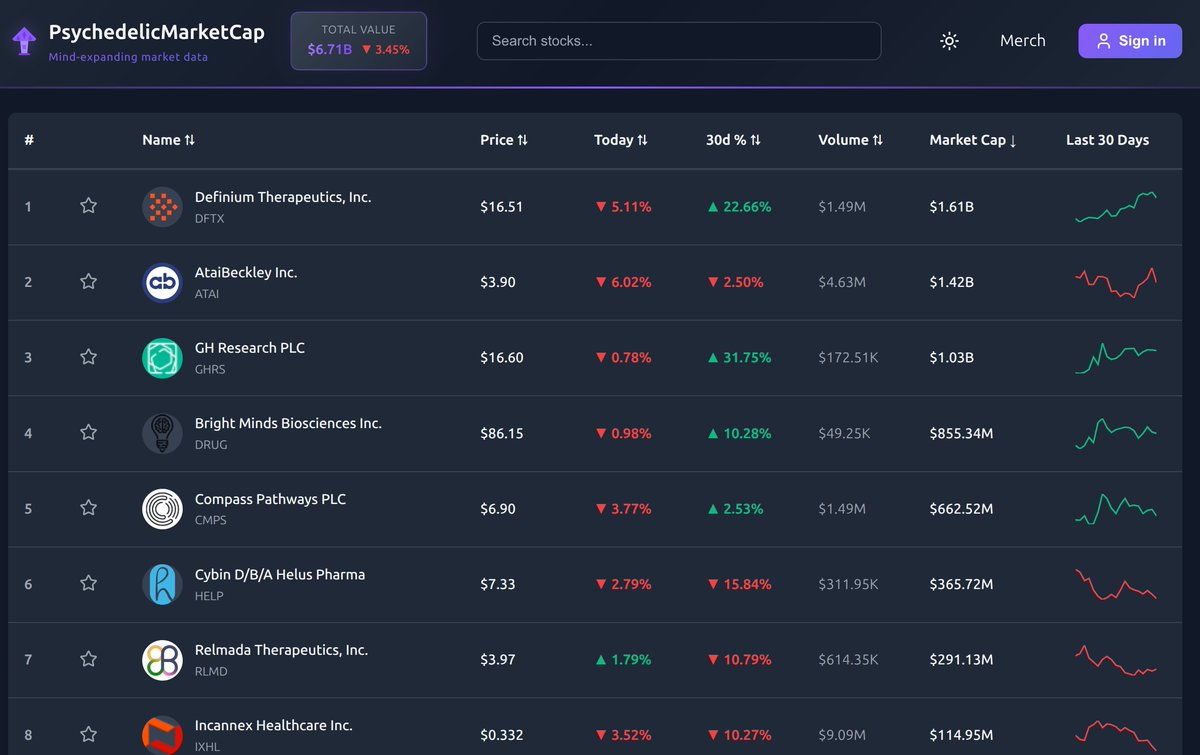Click the $855.34M market cap value

961,433
